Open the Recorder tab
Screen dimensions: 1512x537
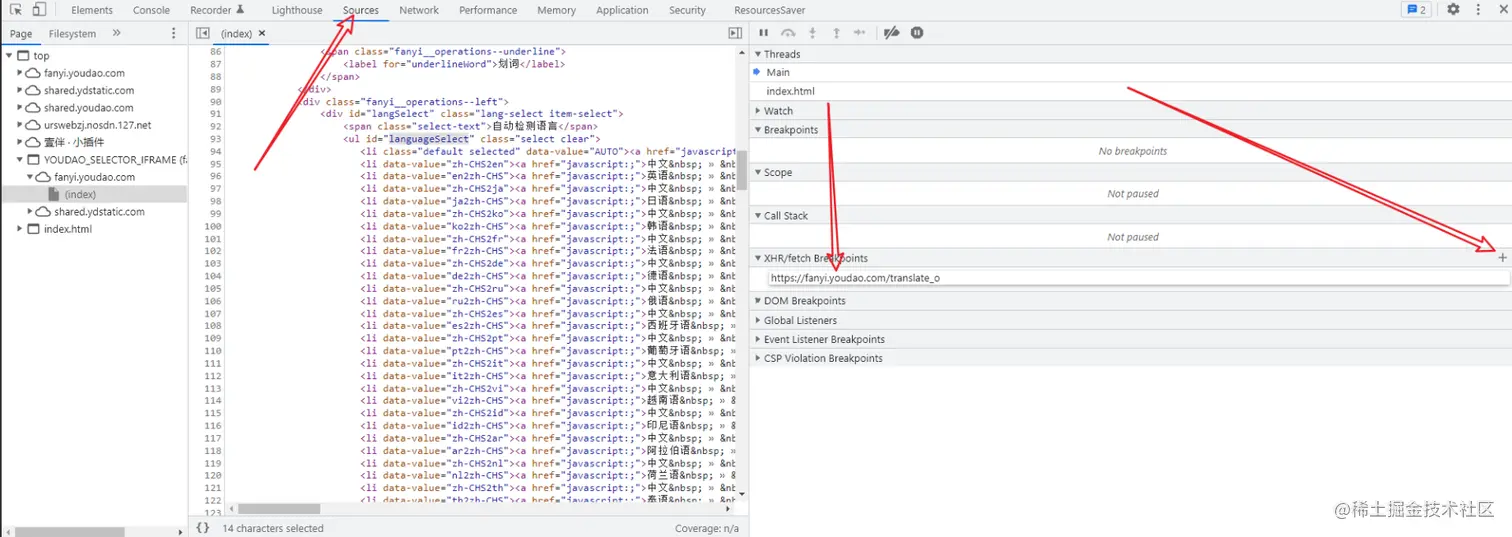217,10
